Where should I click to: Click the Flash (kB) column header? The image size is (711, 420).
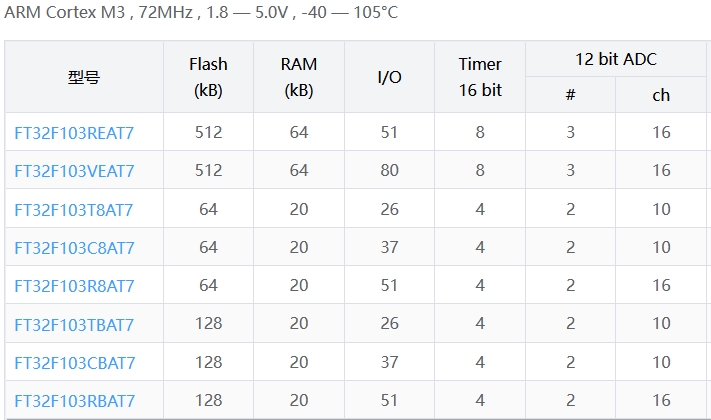point(208,77)
